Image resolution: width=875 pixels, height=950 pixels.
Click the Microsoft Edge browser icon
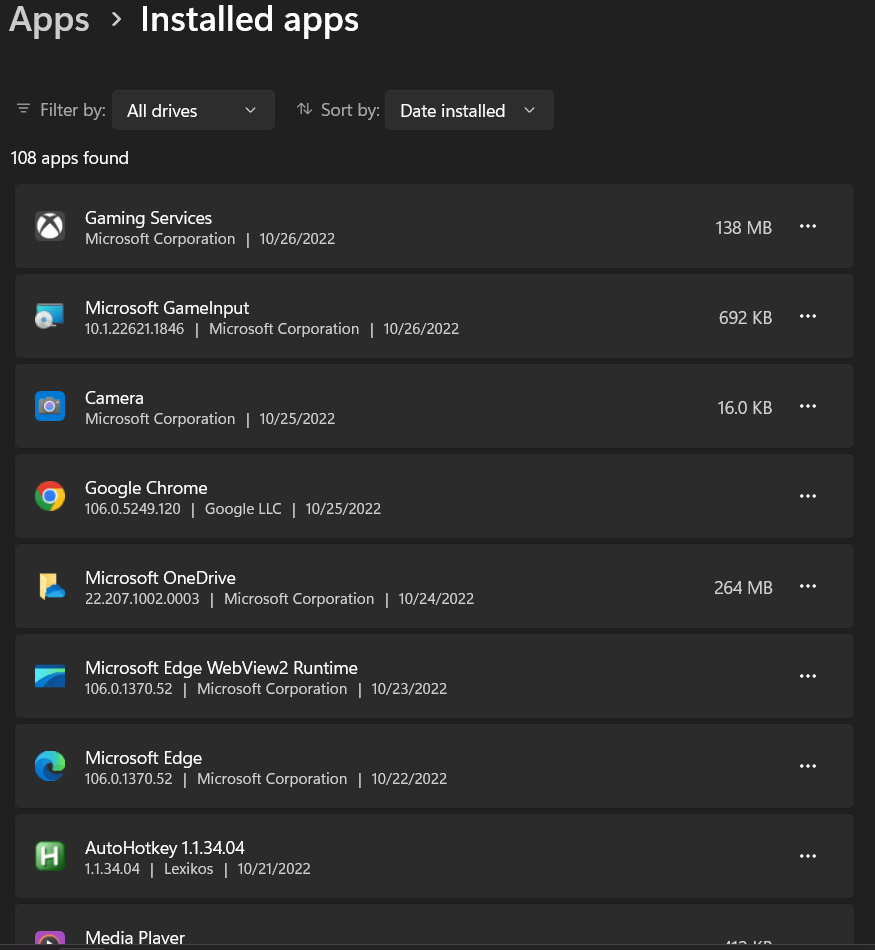(50, 766)
